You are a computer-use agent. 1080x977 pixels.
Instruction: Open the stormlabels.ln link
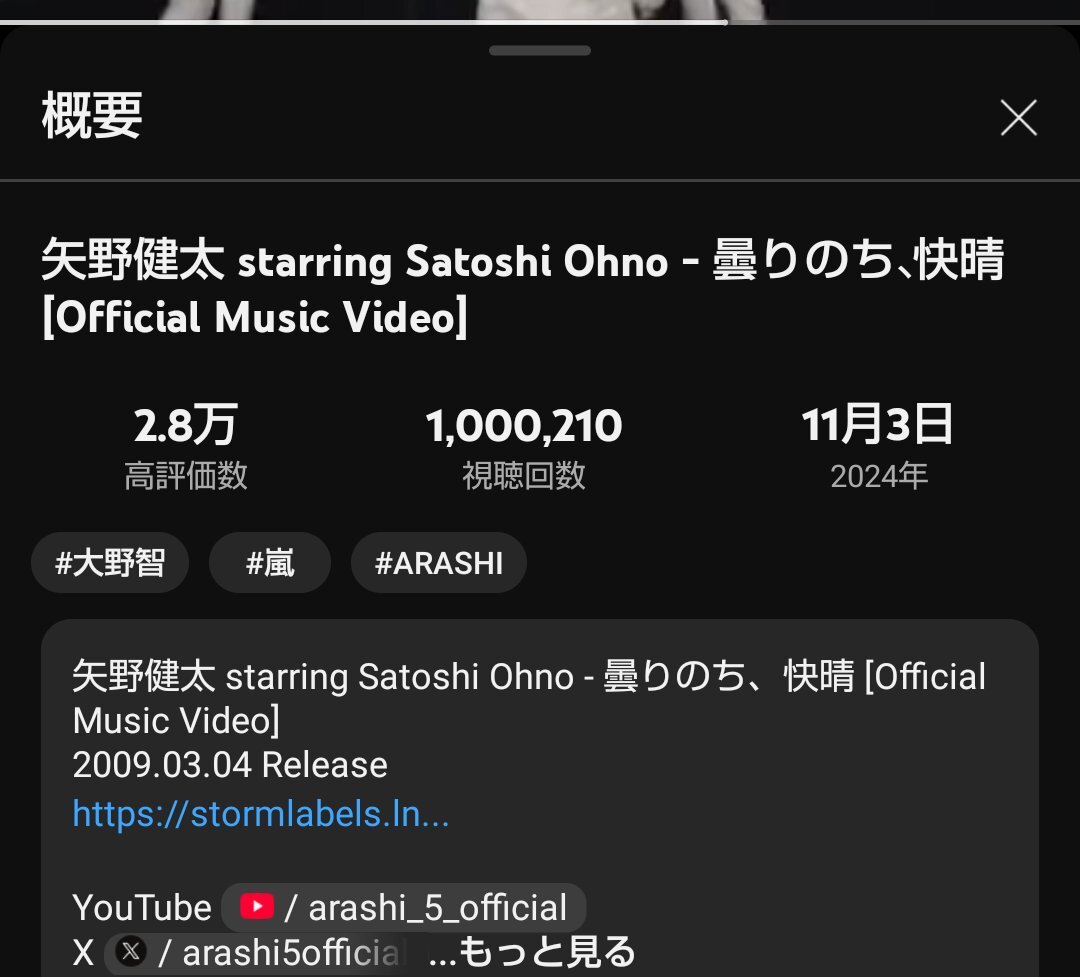point(261,814)
